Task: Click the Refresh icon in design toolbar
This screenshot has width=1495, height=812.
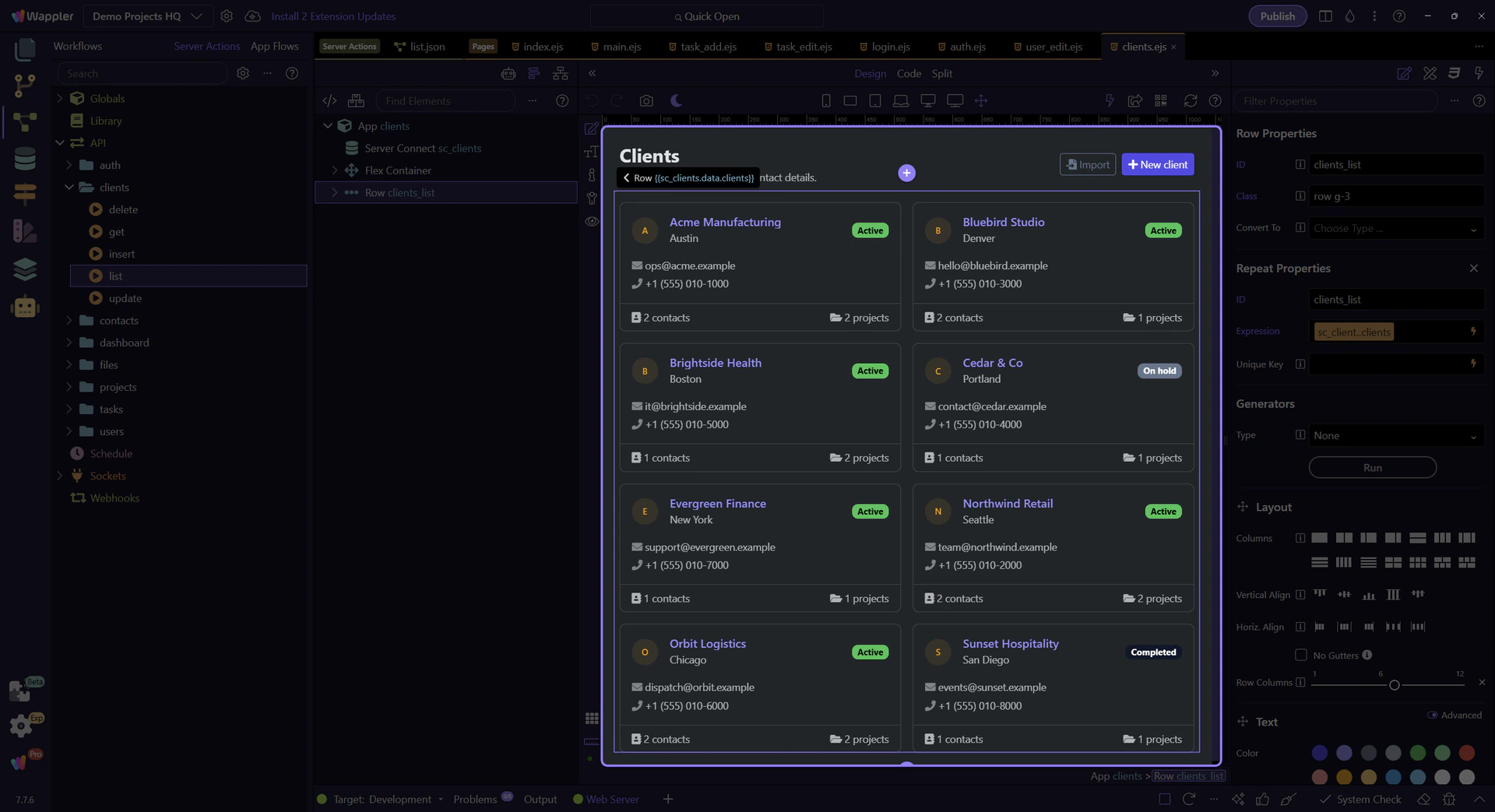Action: pyautogui.click(x=1190, y=101)
